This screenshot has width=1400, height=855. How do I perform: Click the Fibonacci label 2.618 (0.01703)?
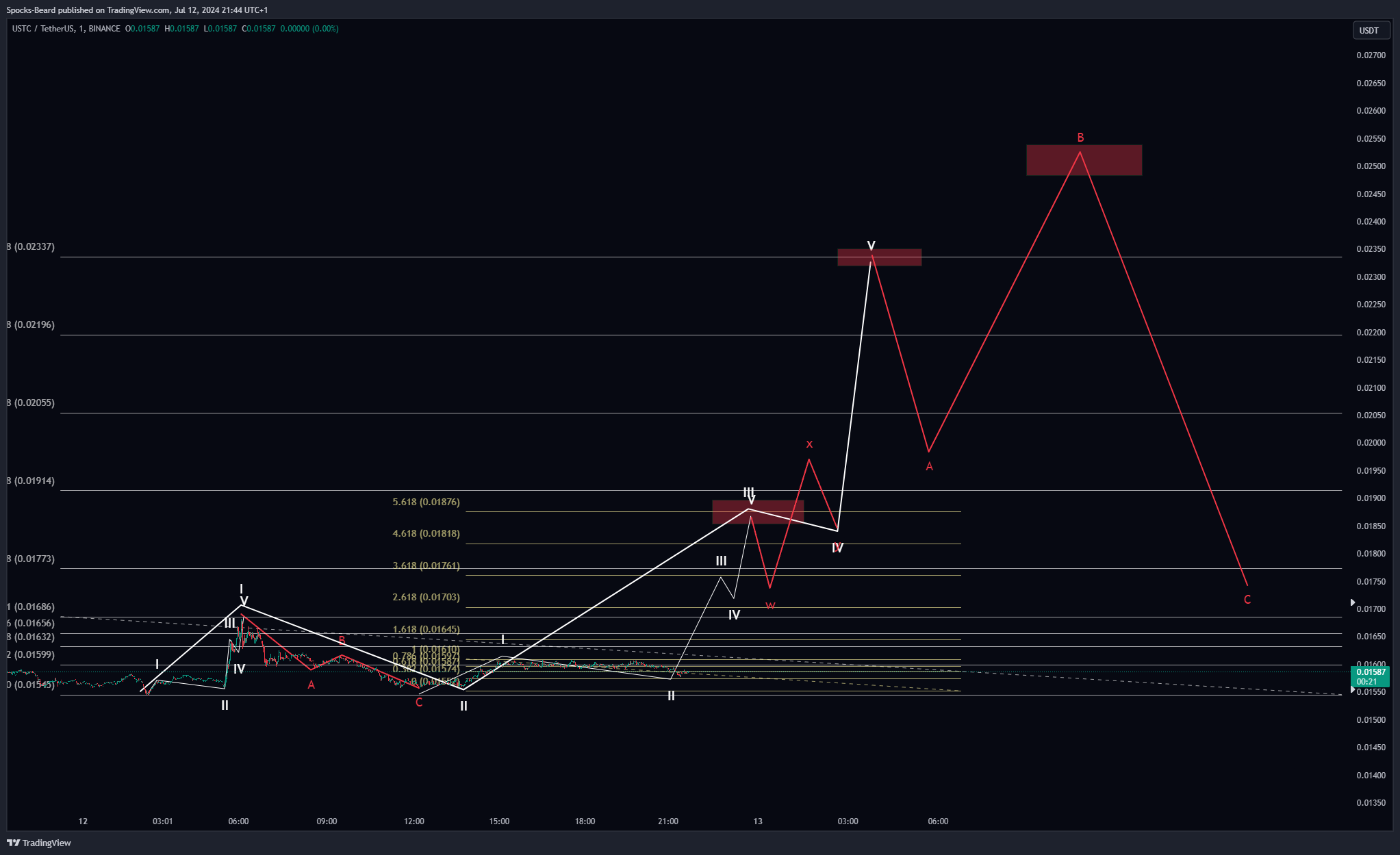426,597
